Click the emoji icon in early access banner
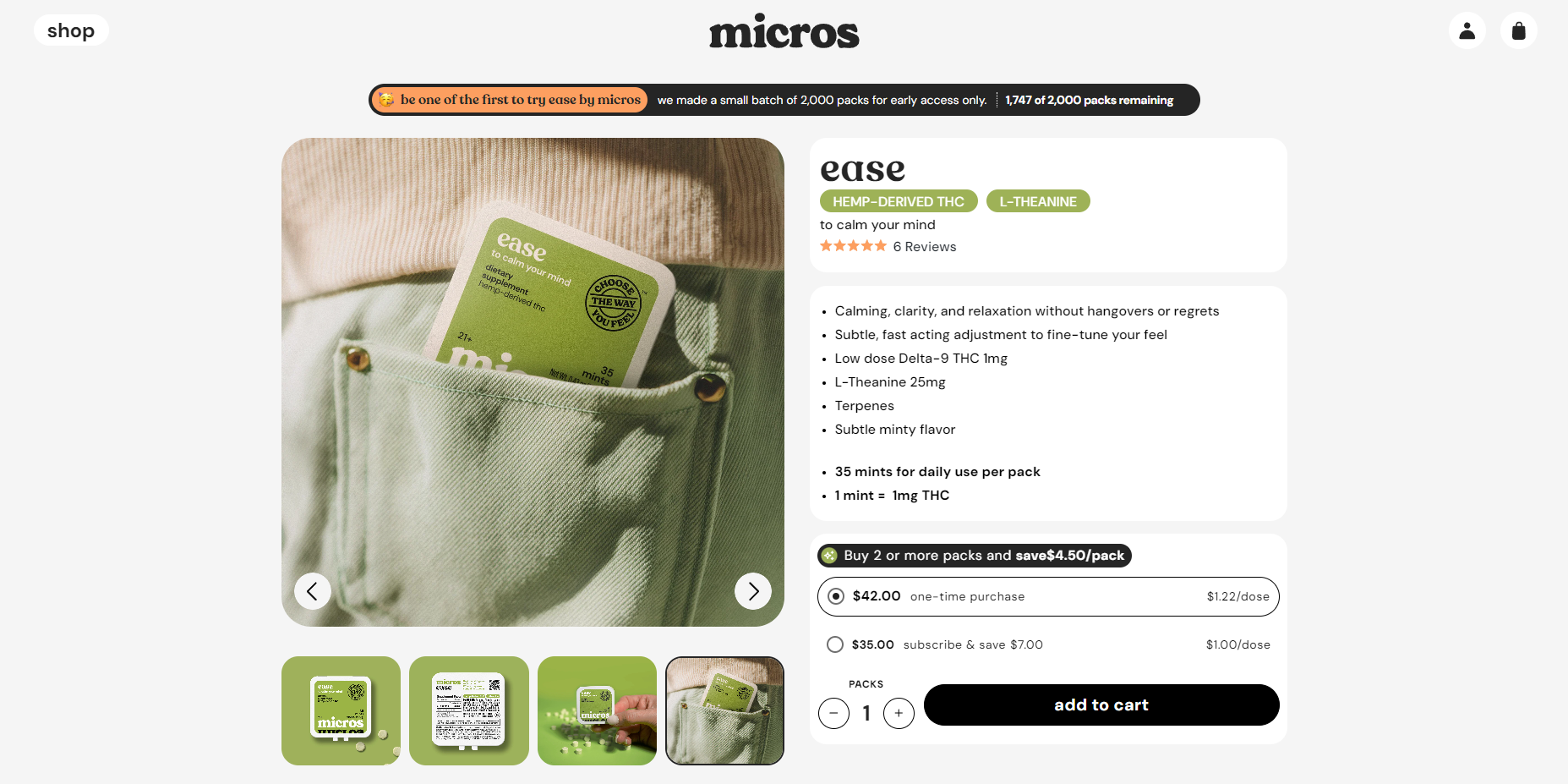This screenshot has width=1568, height=784. pos(386,100)
